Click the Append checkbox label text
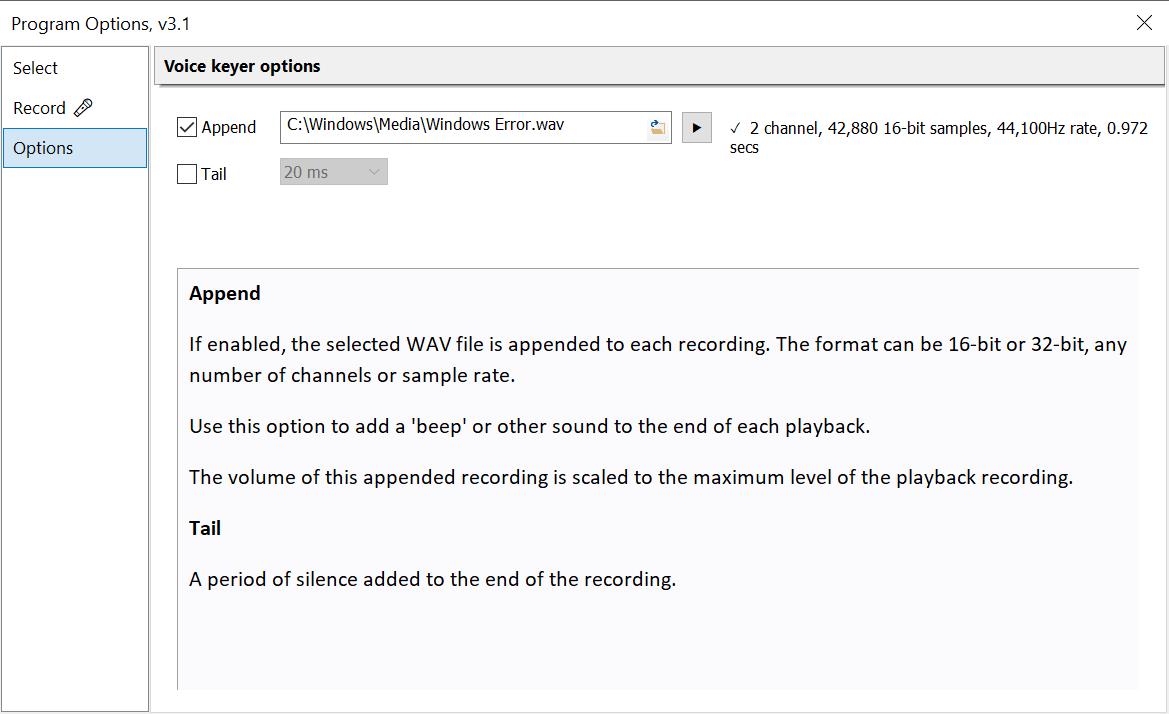1169x714 pixels. [229, 127]
